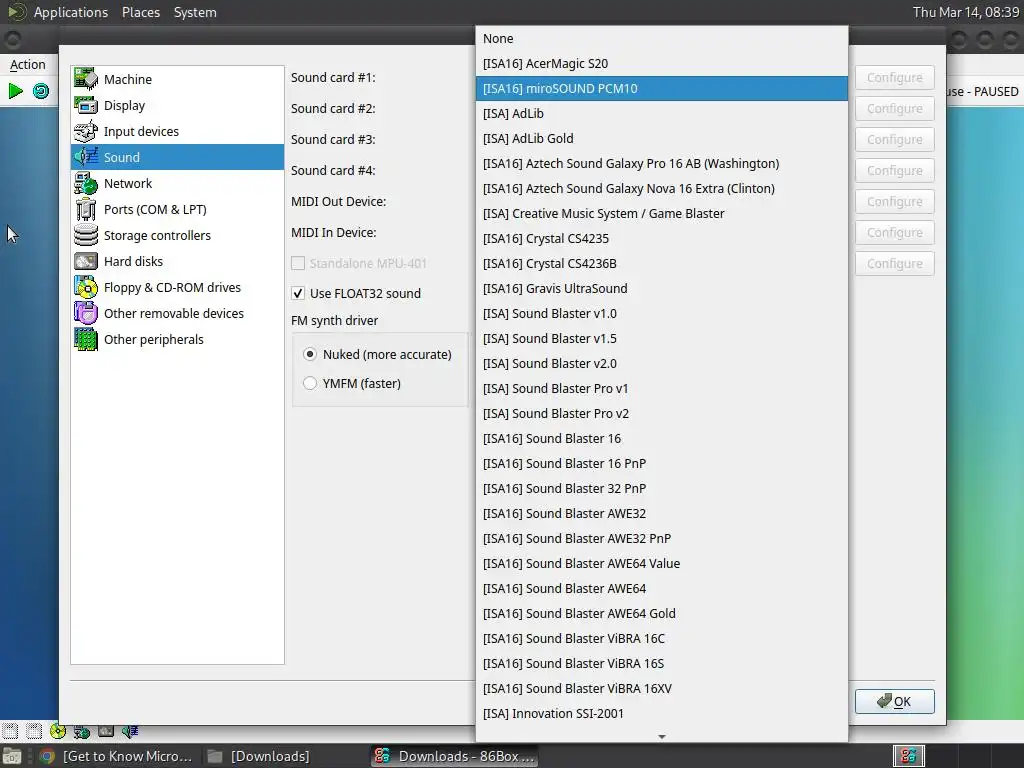Screen dimensions: 1024x768
Task: Pick [ISA] Sound Blaster v2.0
Action: pyautogui.click(x=662, y=363)
